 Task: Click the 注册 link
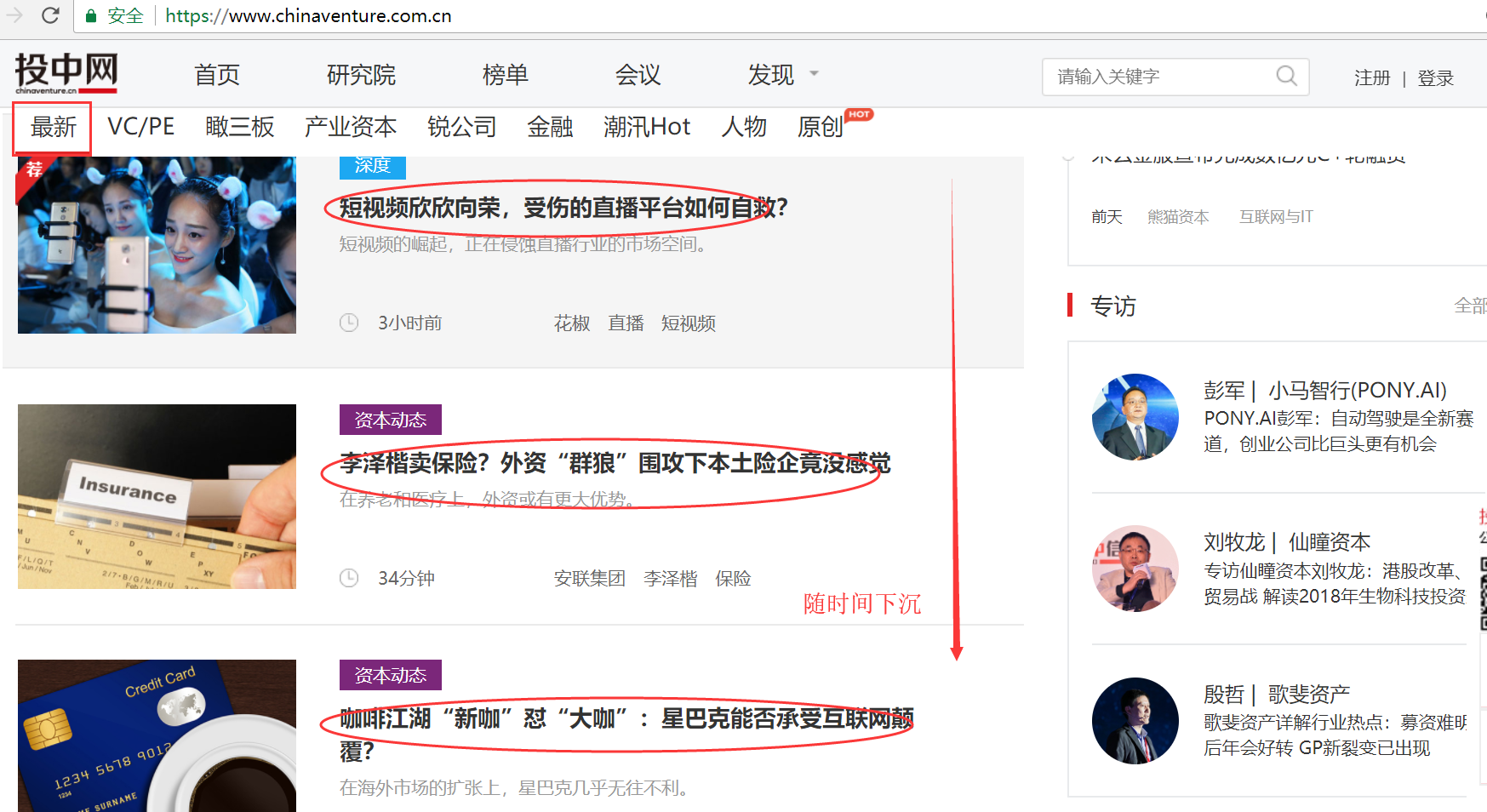tap(1372, 78)
